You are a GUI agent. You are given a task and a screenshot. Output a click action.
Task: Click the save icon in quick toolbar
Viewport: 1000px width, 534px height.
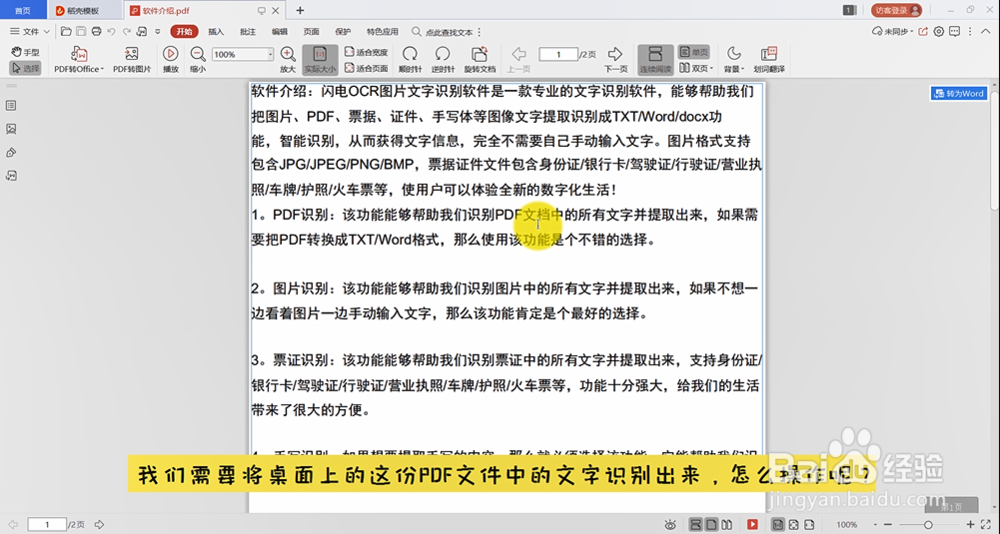(81, 31)
